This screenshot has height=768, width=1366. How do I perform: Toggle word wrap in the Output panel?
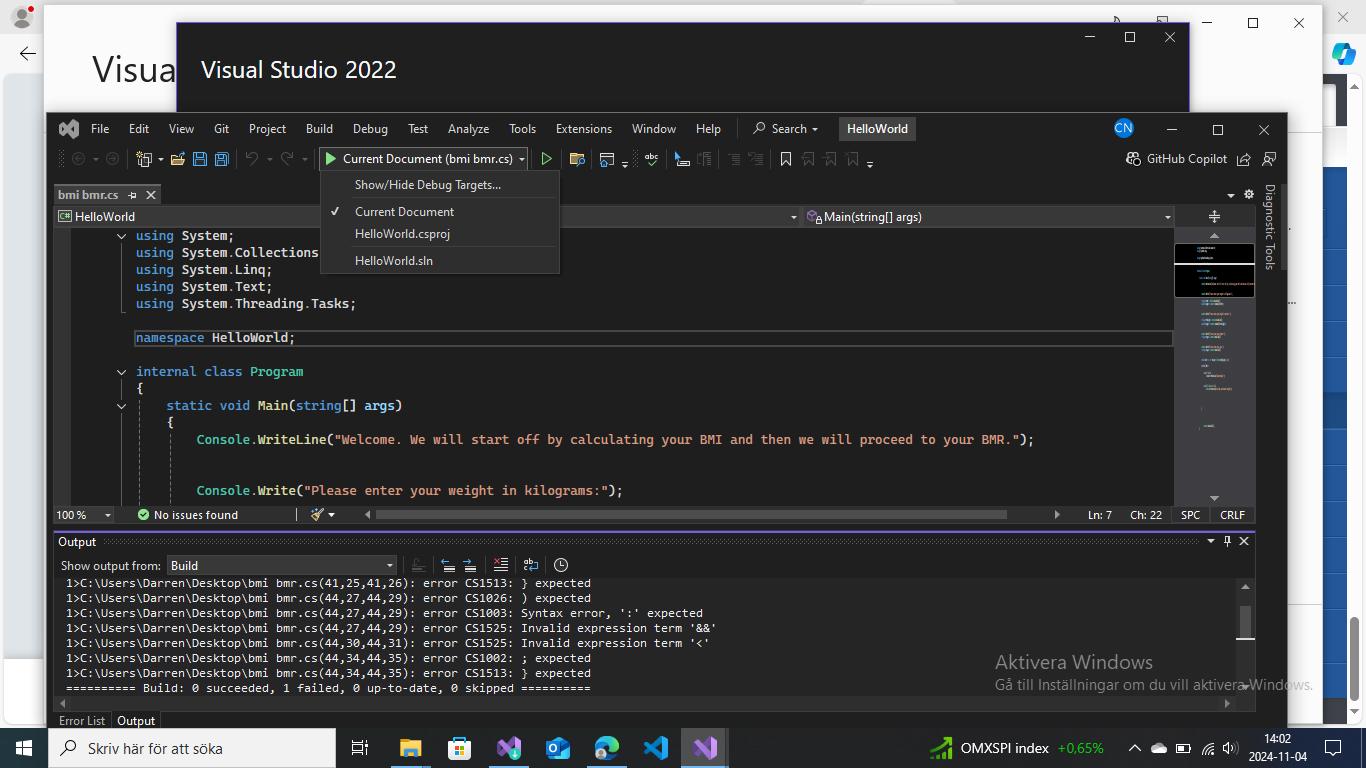[x=530, y=565]
